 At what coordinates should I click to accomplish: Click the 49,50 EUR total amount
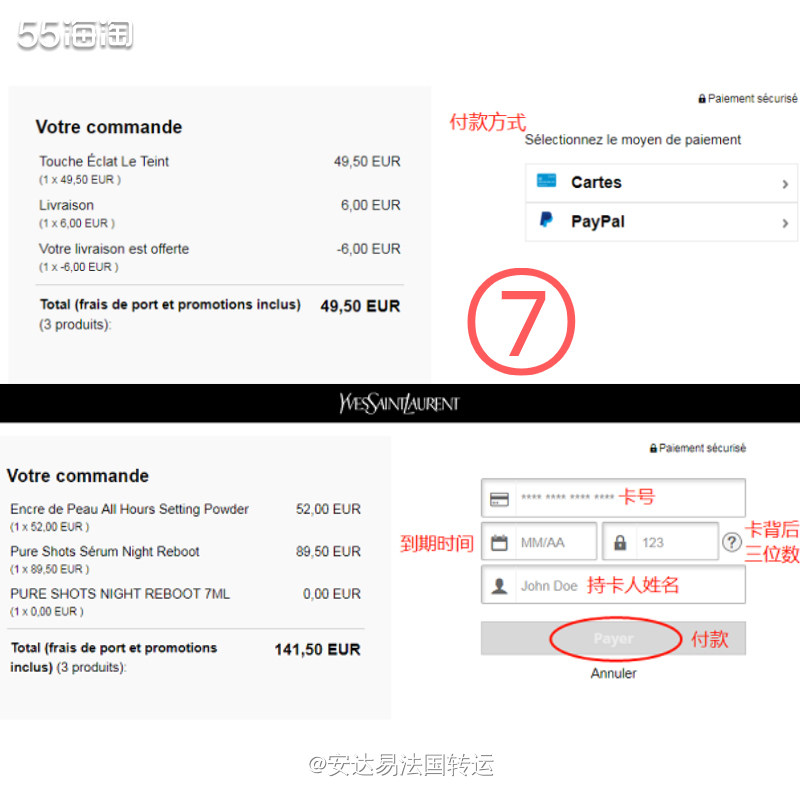click(x=360, y=306)
